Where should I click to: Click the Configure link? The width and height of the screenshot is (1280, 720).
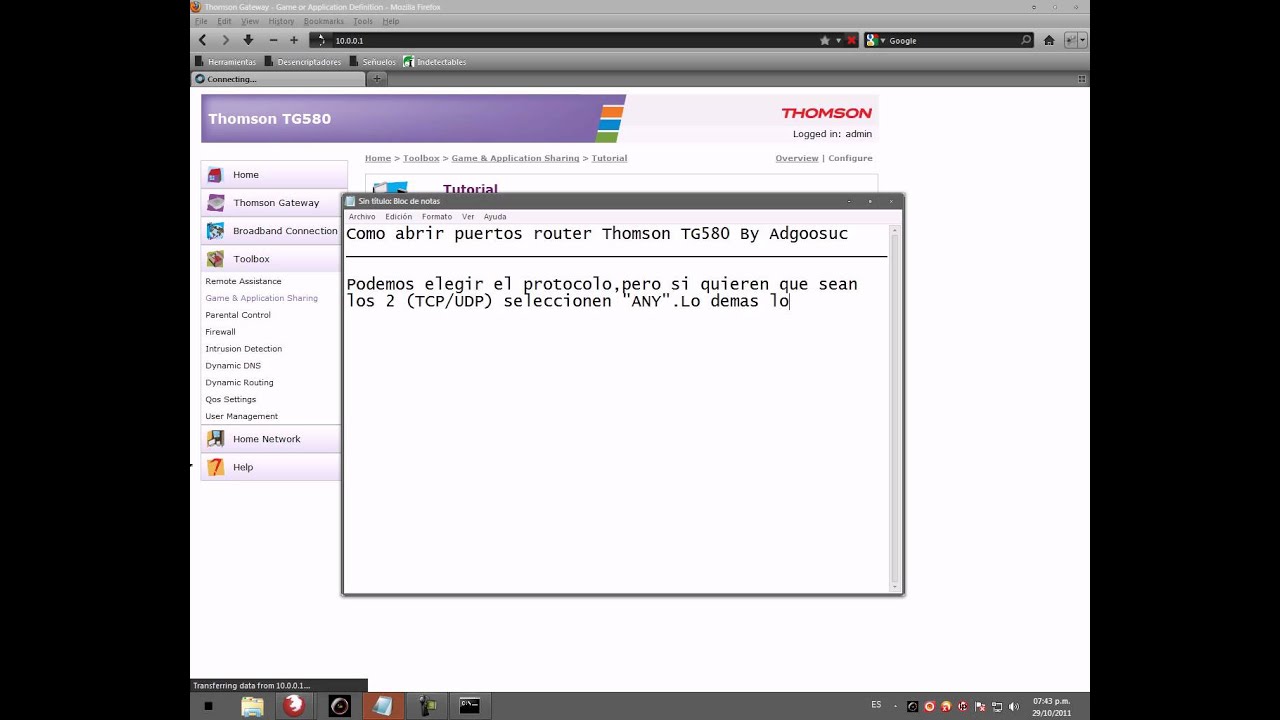[850, 158]
